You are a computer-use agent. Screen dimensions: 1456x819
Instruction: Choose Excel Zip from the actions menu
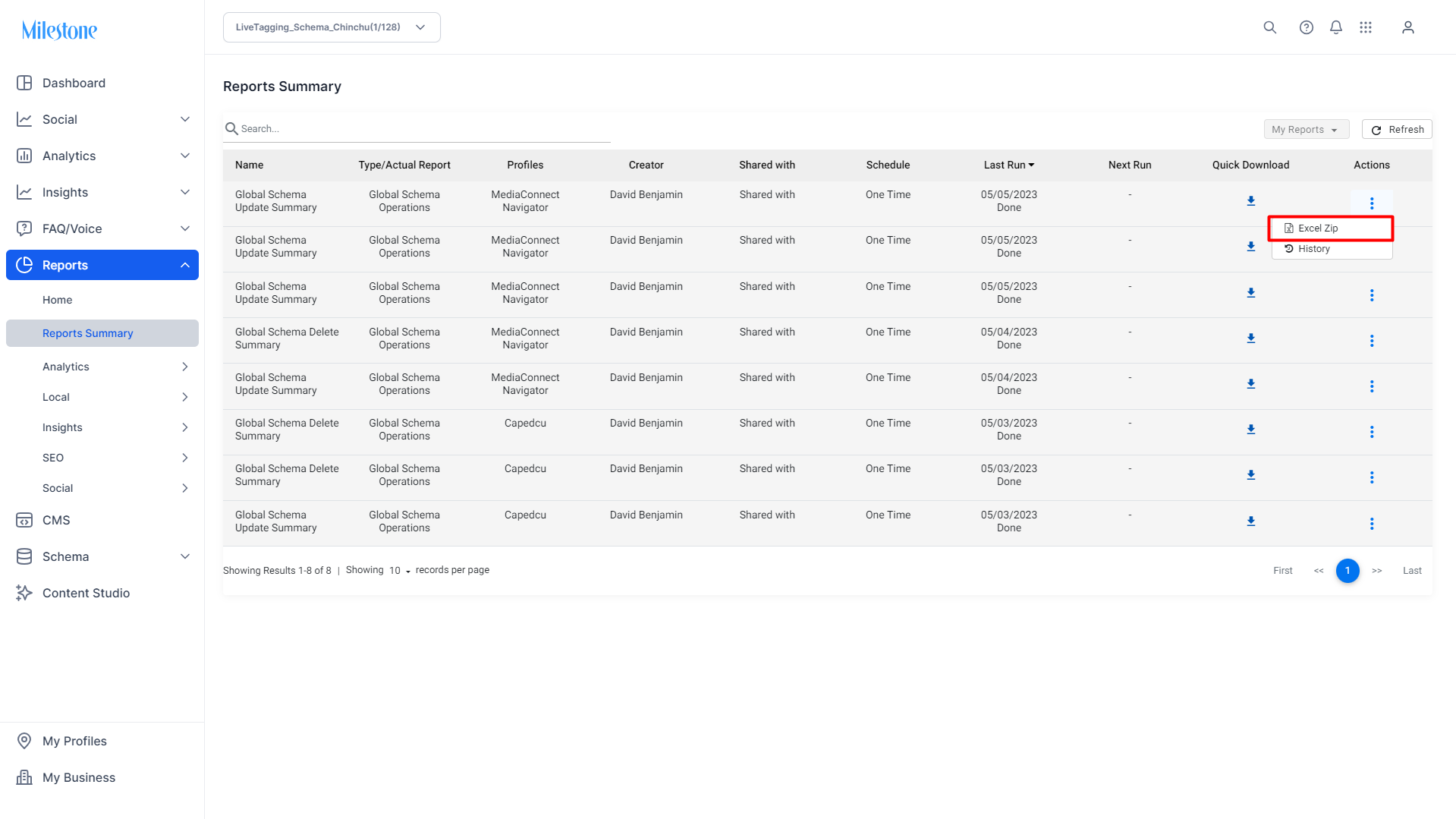1332,228
